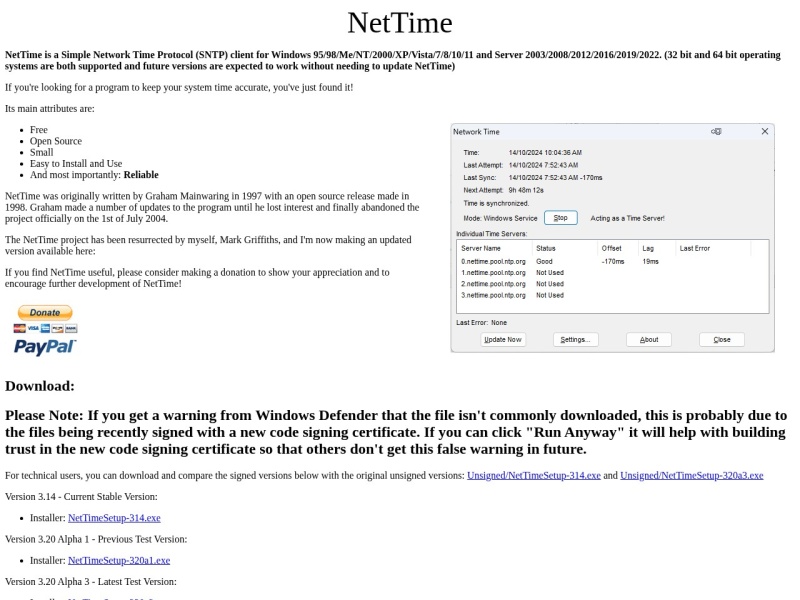Image resolution: width=800 pixels, height=600 pixels.
Task: Click the NetTime page heading
Action: point(400,23)
